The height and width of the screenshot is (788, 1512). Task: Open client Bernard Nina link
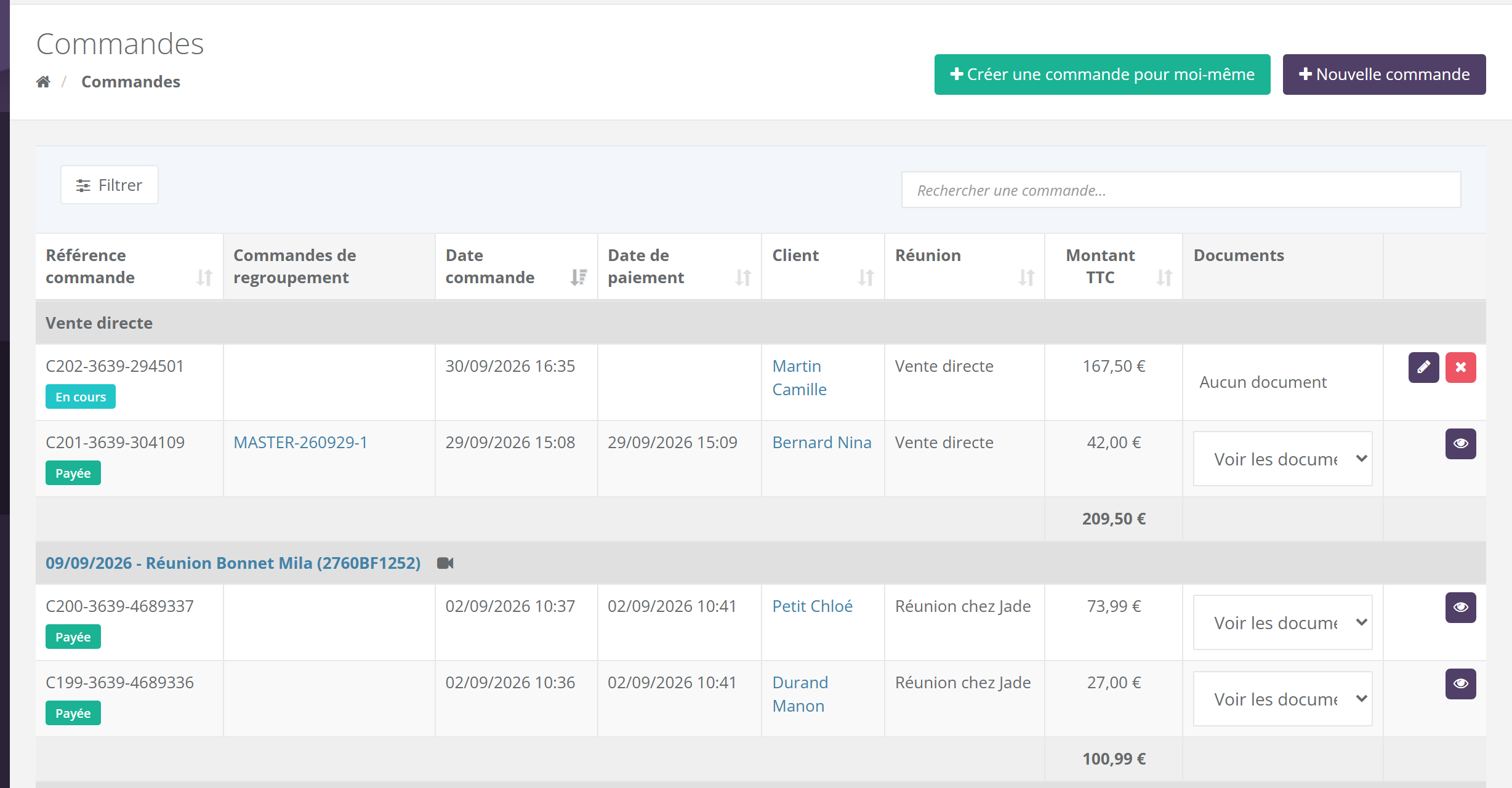[x=822, y=443]
